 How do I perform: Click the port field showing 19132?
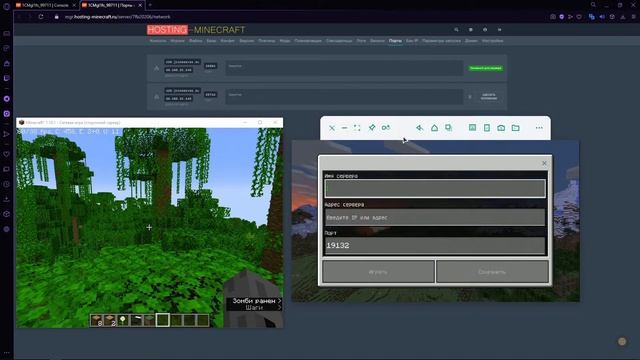coord(435,245)
